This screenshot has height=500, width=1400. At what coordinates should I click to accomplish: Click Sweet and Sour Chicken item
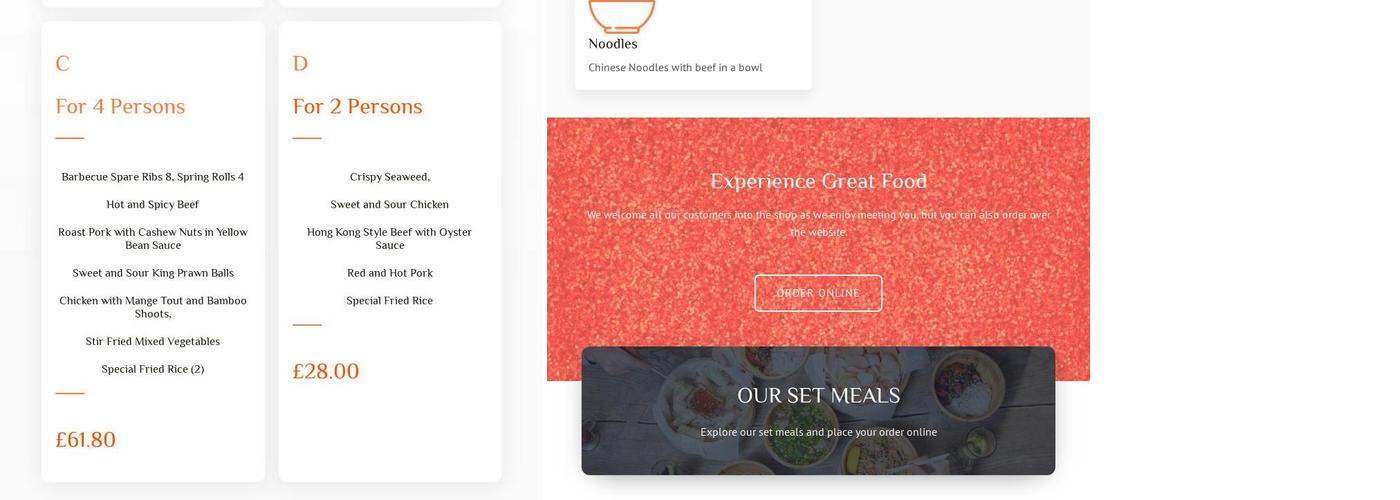(x=390, y=204)
